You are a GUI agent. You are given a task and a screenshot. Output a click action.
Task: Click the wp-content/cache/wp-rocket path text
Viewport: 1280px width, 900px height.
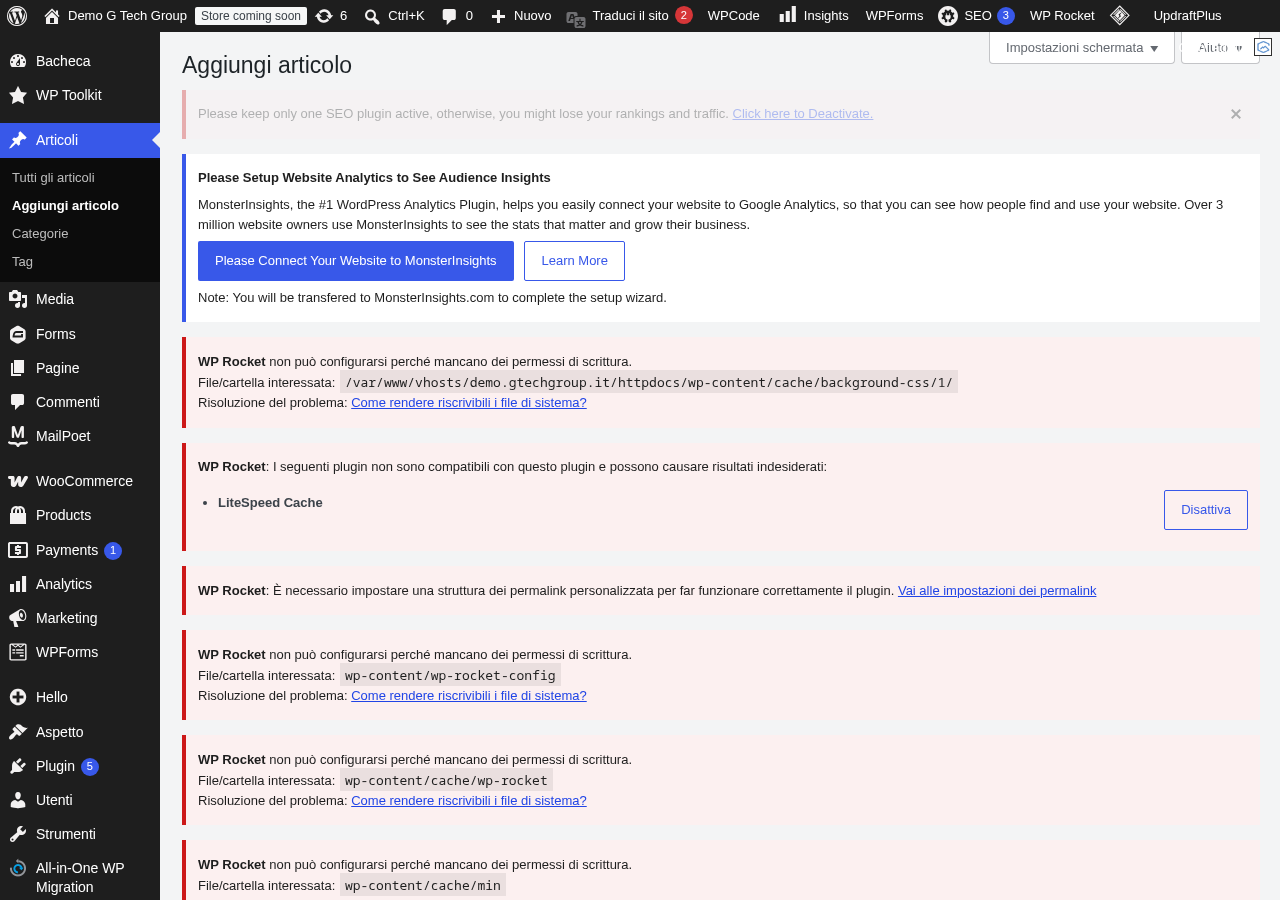pyautogui.click(x=446, y=780)
